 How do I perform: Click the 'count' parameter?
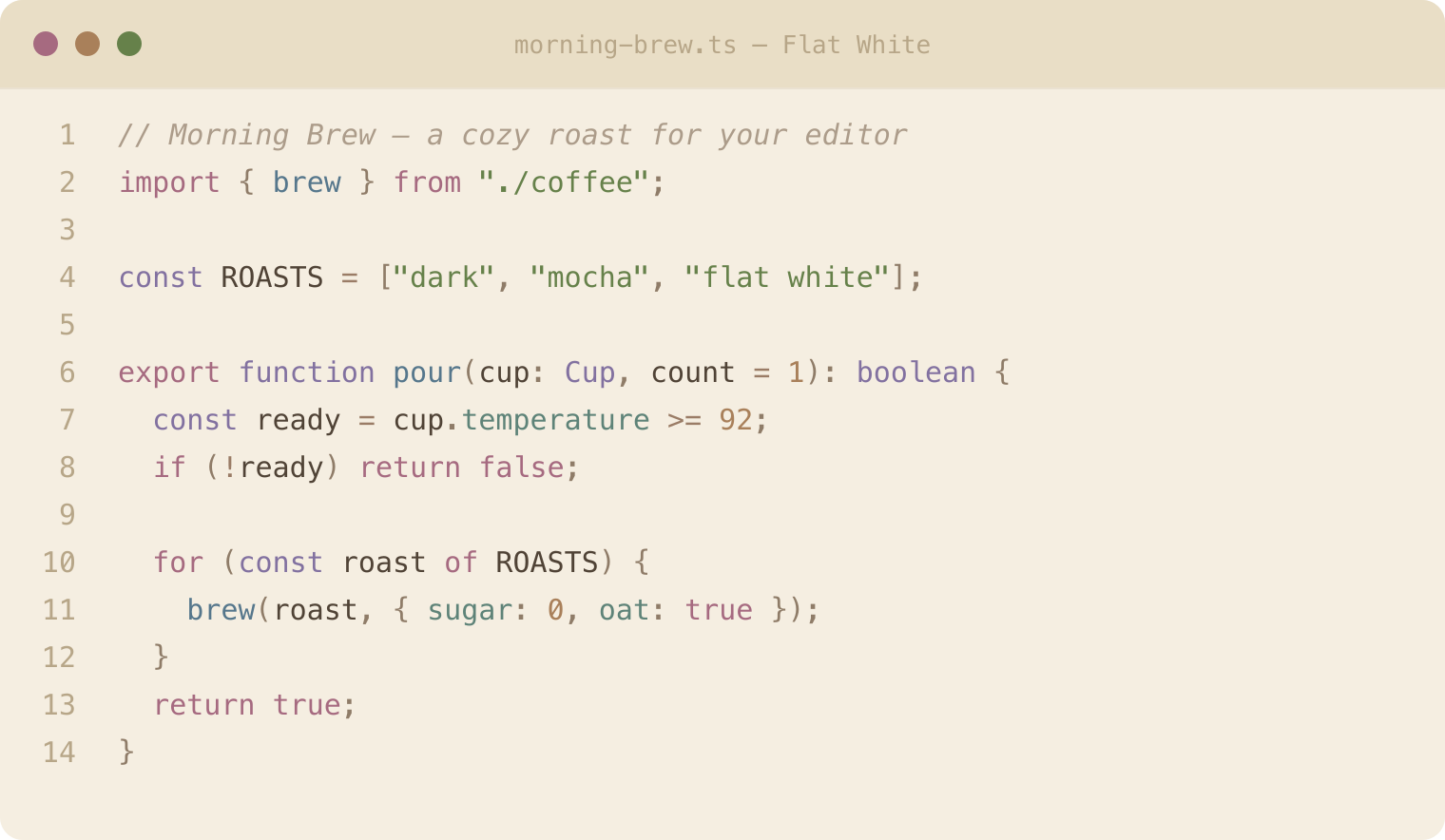[693, 372]
